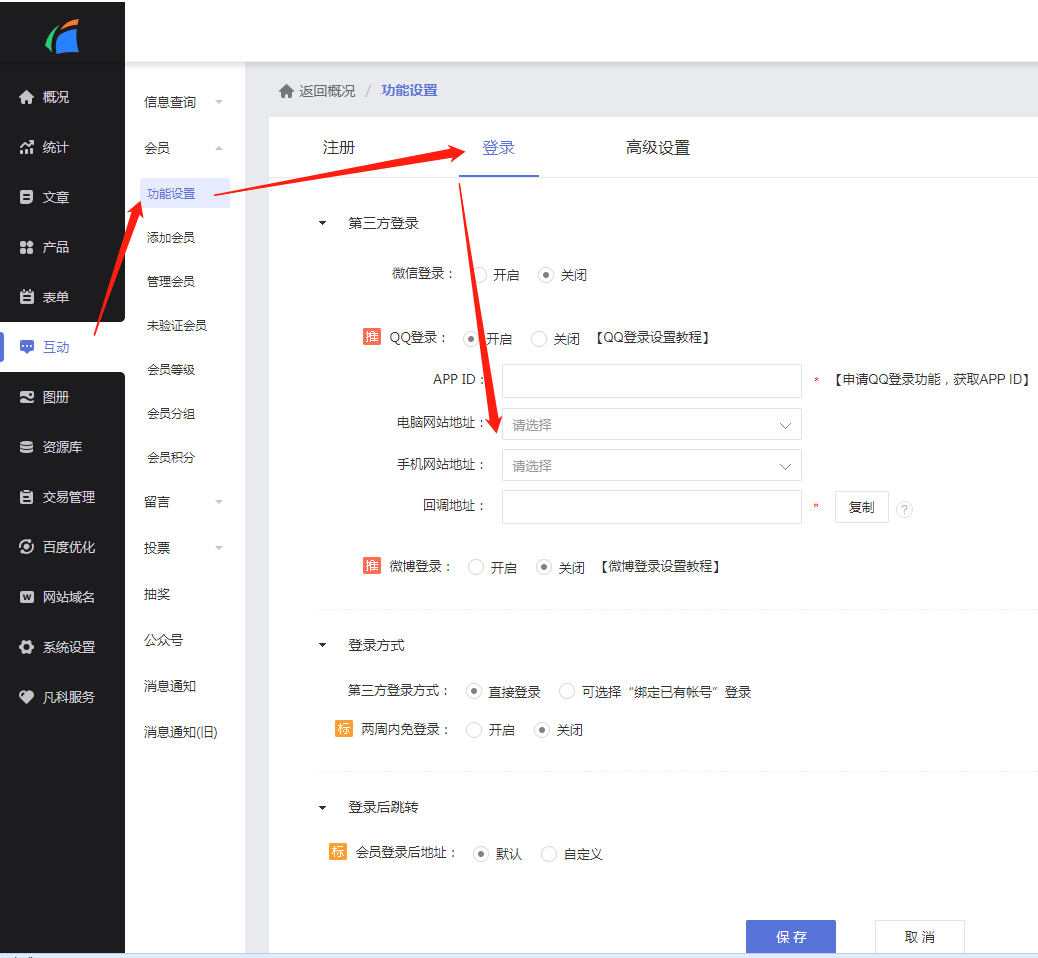Click the home icon beside 返回概况
Viewport: 1038px width, 958px height.
click(x=286, y=91)
